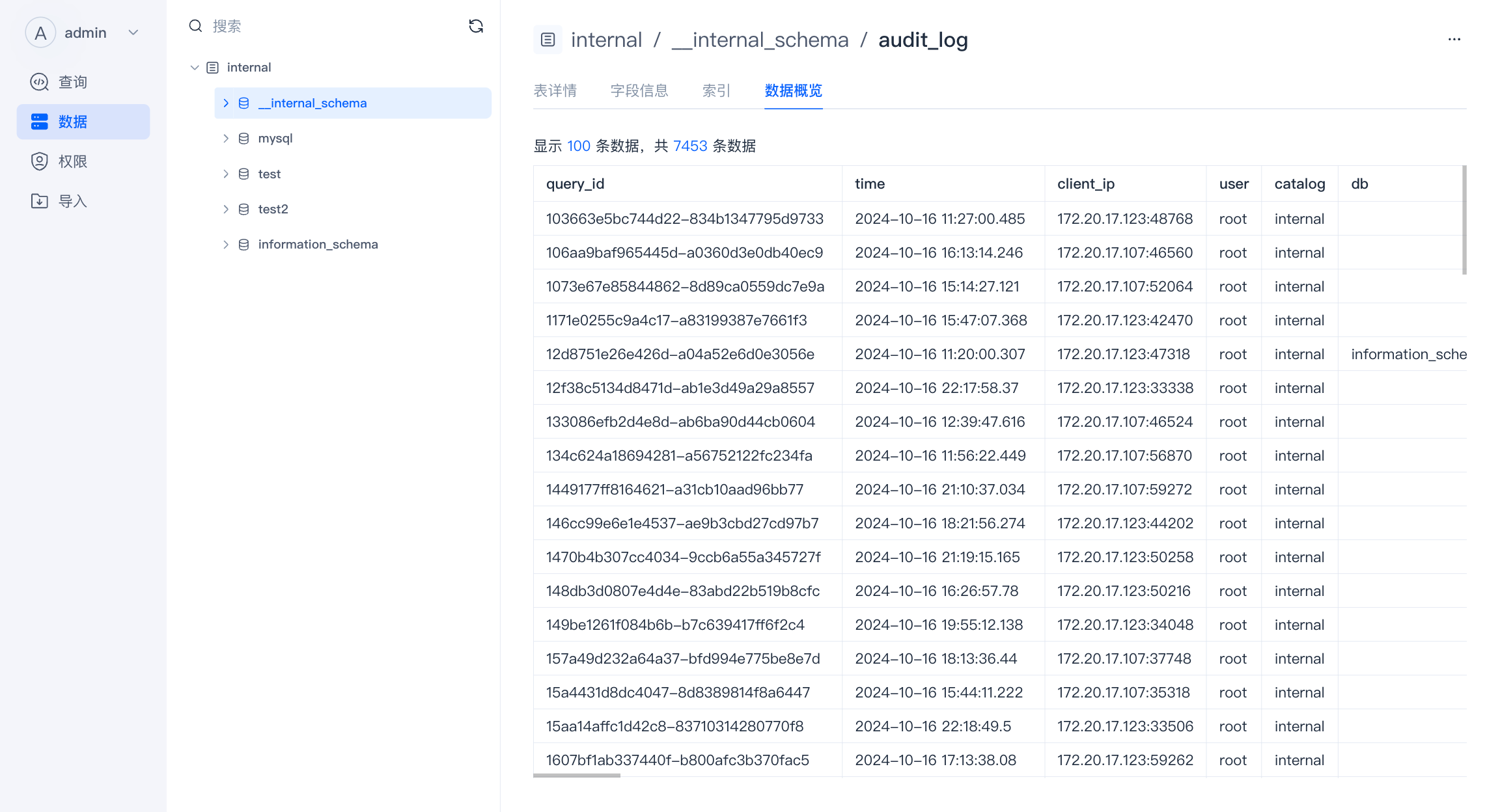1500x812 pixels.
Task: Click the data (数据) sidebar icon
Action: (40, 122)
